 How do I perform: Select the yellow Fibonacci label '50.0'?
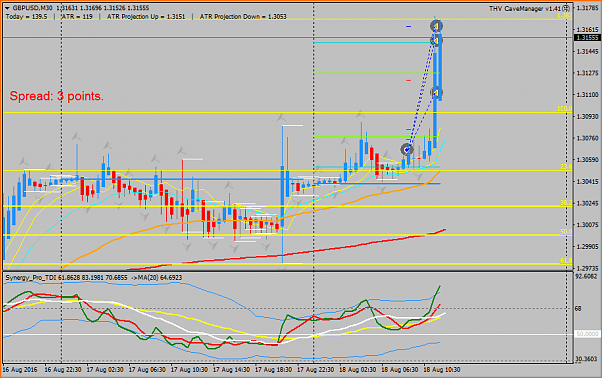(566, 232)
